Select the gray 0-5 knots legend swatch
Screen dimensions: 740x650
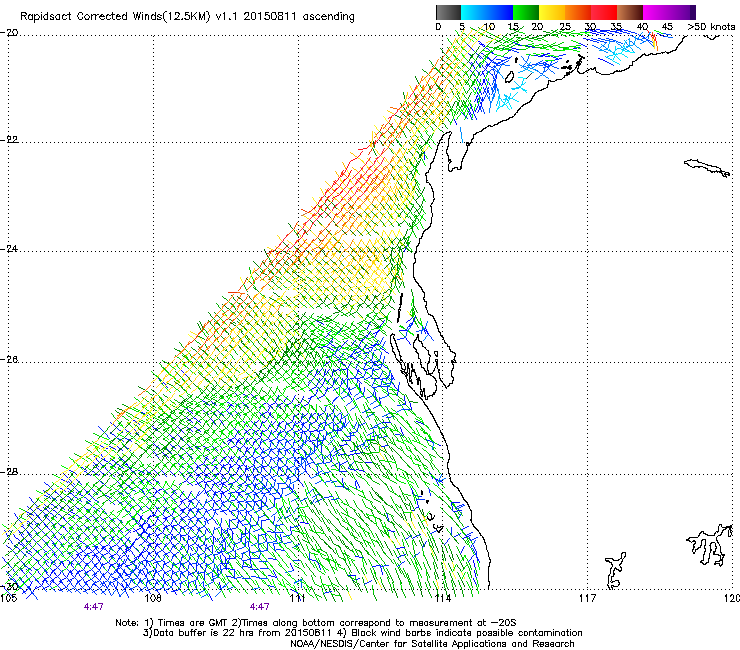pyautogui.click(x=448, y=12)
